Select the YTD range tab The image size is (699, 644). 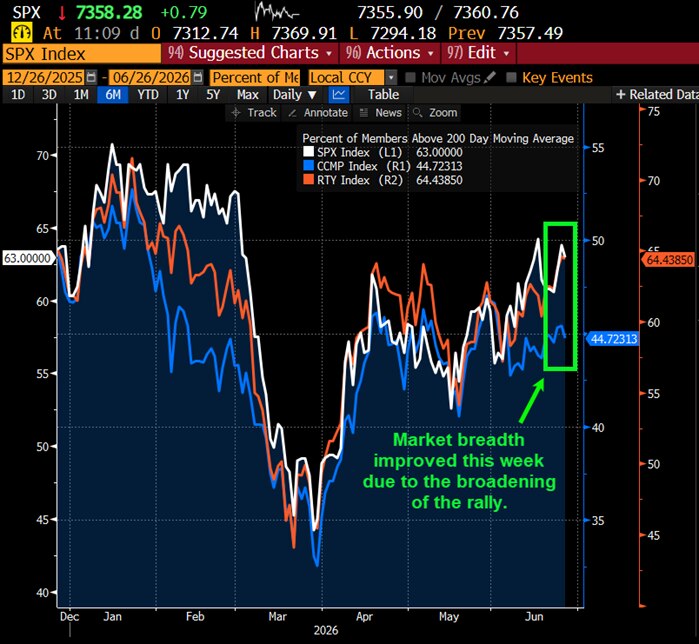coord(148,94)
